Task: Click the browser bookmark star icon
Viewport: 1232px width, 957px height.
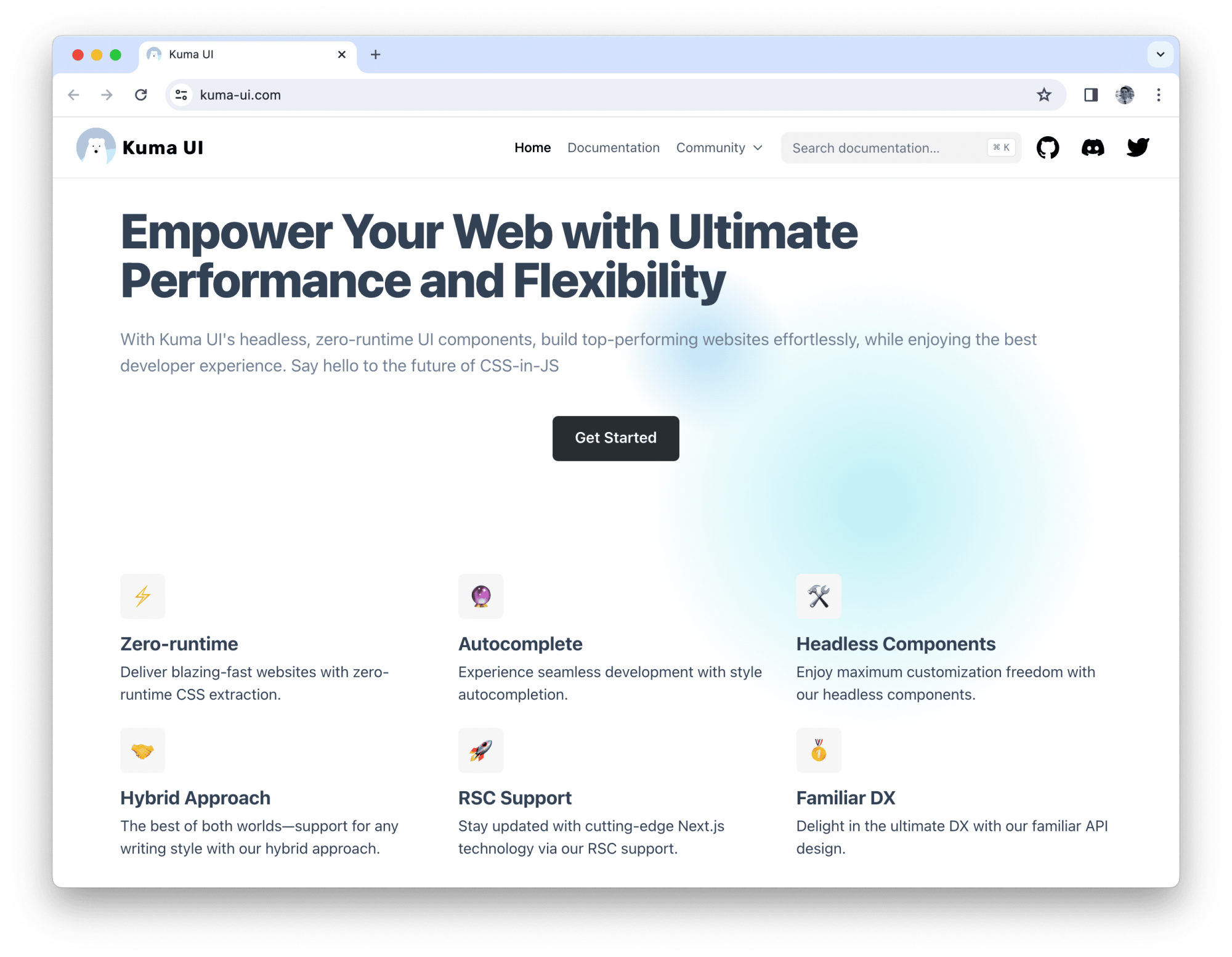Action: 1044,94
